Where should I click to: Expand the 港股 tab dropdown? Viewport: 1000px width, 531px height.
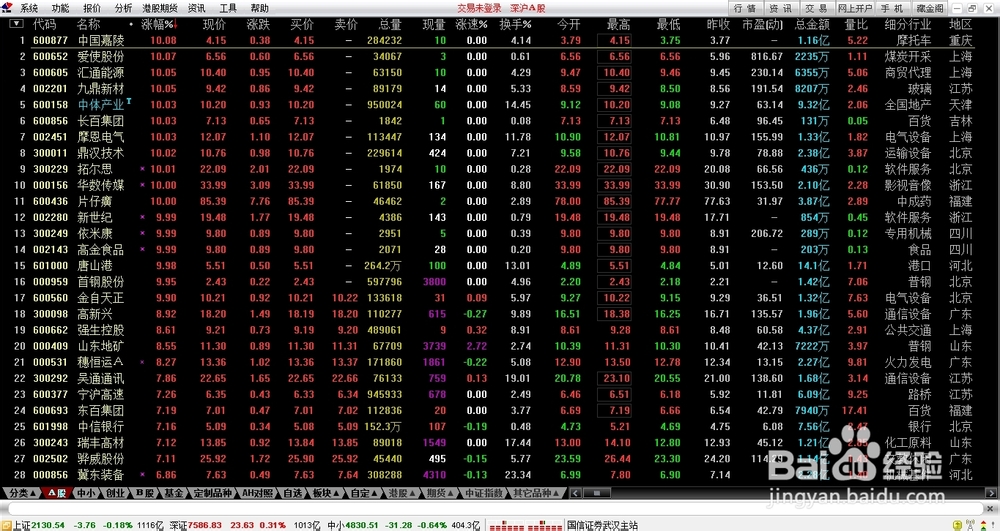tap(403, 493)
